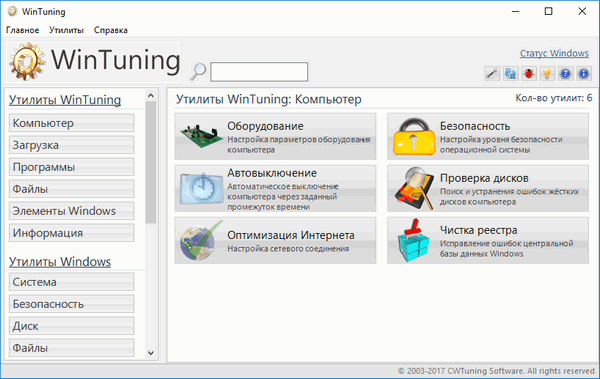Click the blue question mark help icon
Image resolution: width=600 pixels, height=379 pixels.
pos(565,73)
